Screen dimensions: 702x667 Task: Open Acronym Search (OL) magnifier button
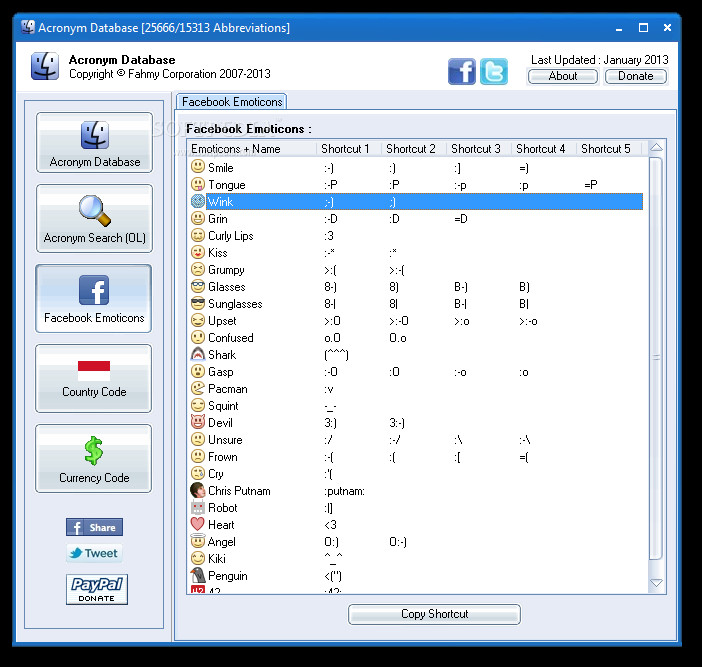94,218
